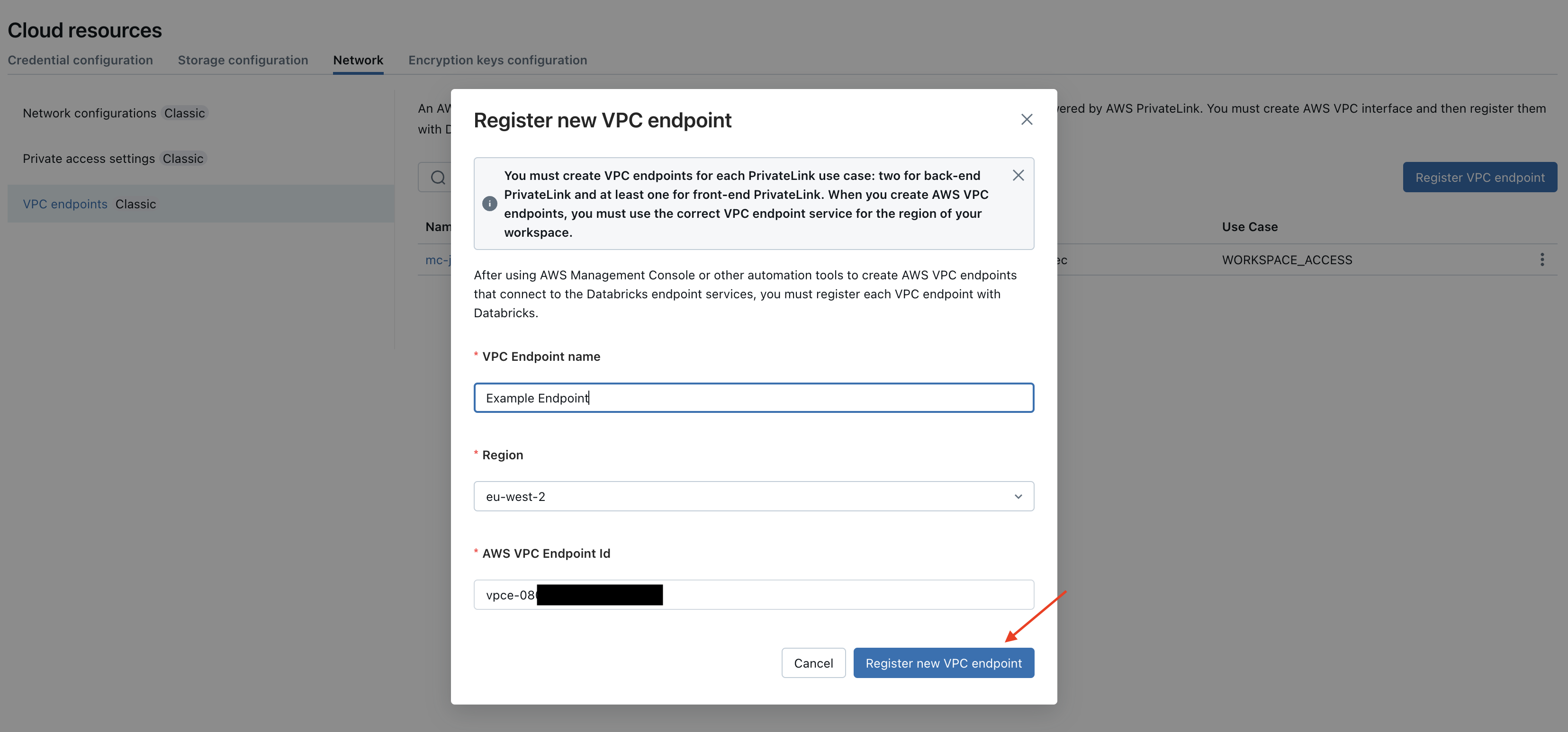
Task: Switch to Credential configuration tab
Action: [x=81, y=60]
